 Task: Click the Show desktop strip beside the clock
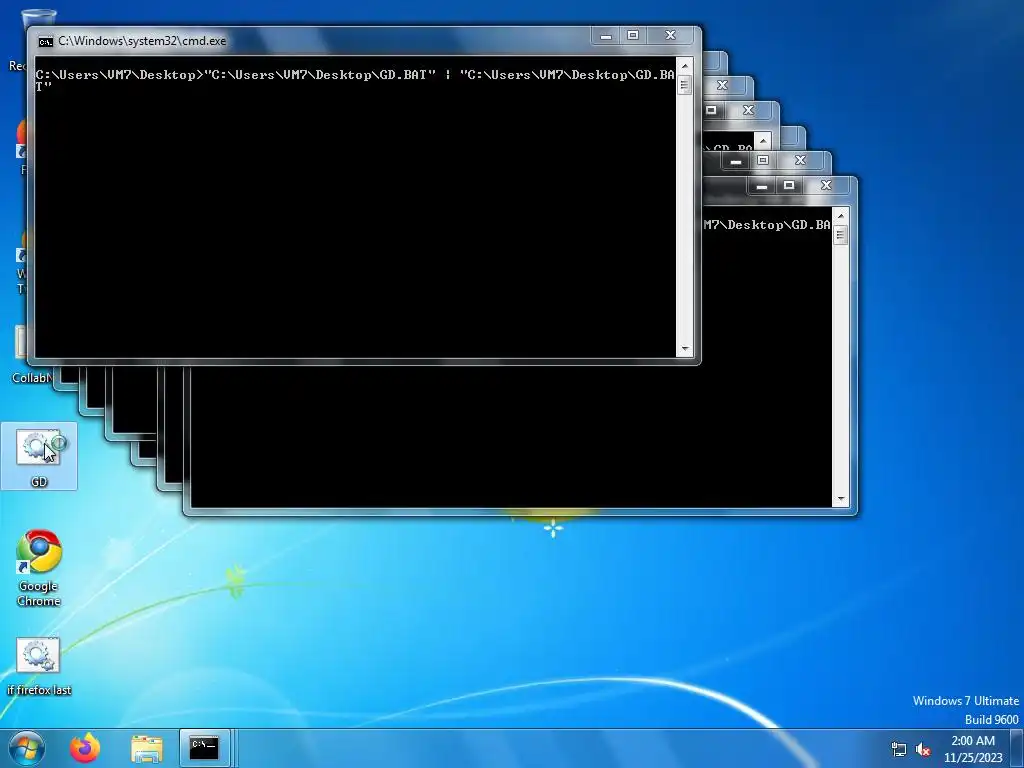pyautogui.click(x=1017, y=748)
